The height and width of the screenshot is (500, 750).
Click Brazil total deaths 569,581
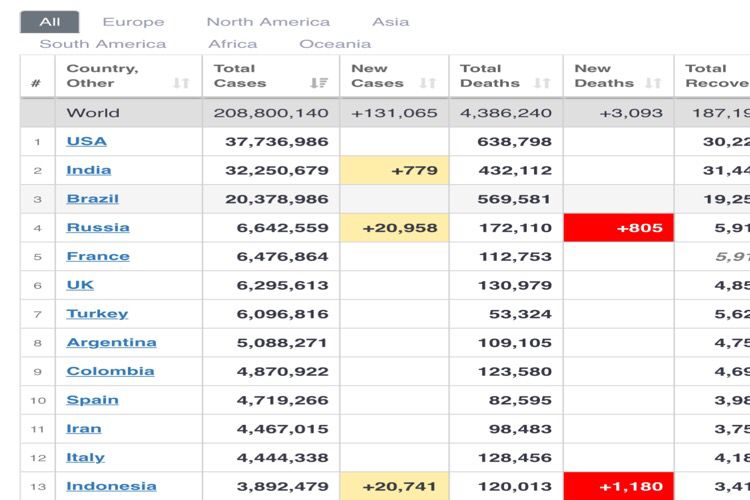pos(514,199)
